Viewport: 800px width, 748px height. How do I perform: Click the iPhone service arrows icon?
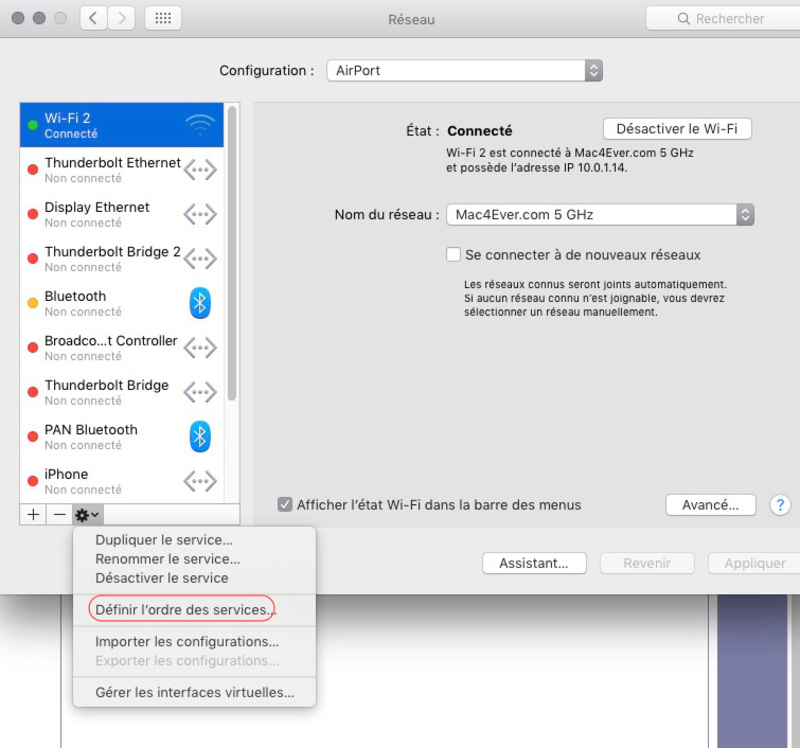pos(200,481)
